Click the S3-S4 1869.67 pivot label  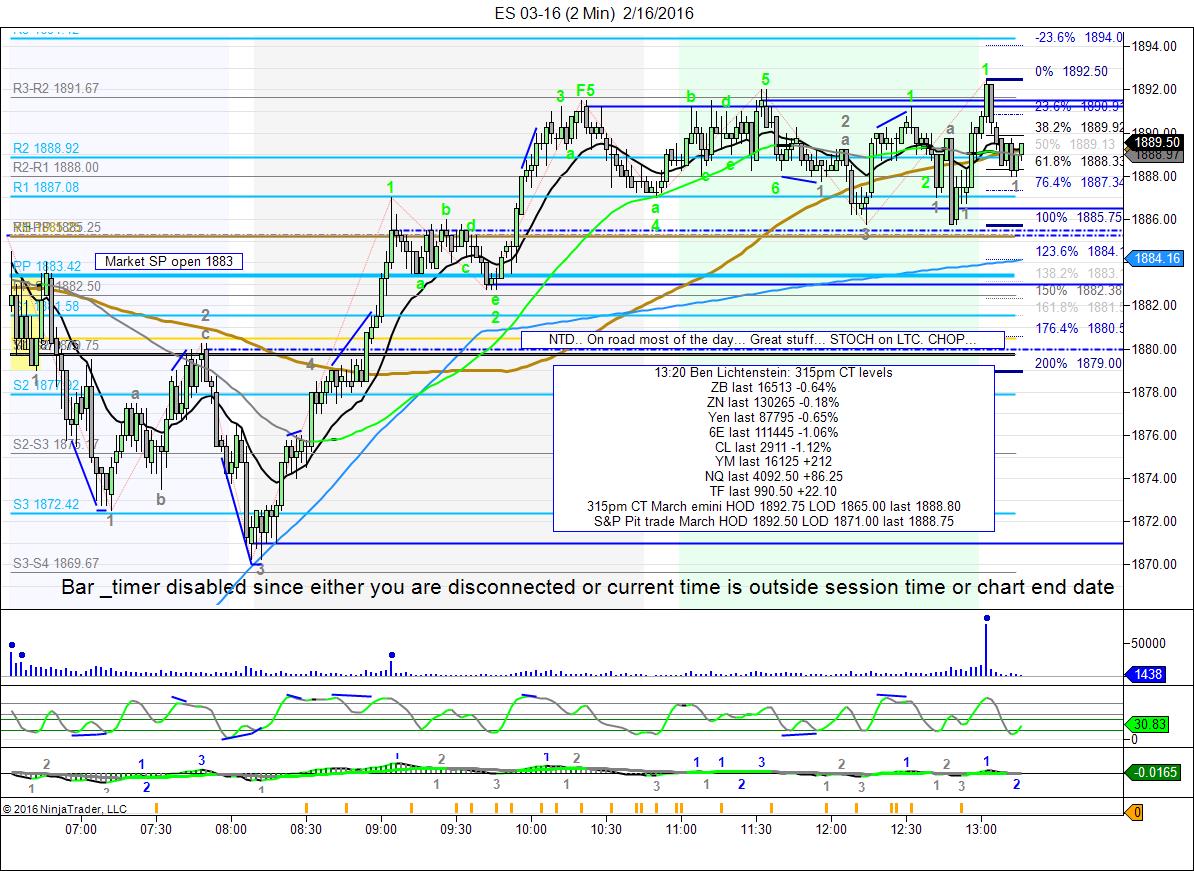point(56,563)
